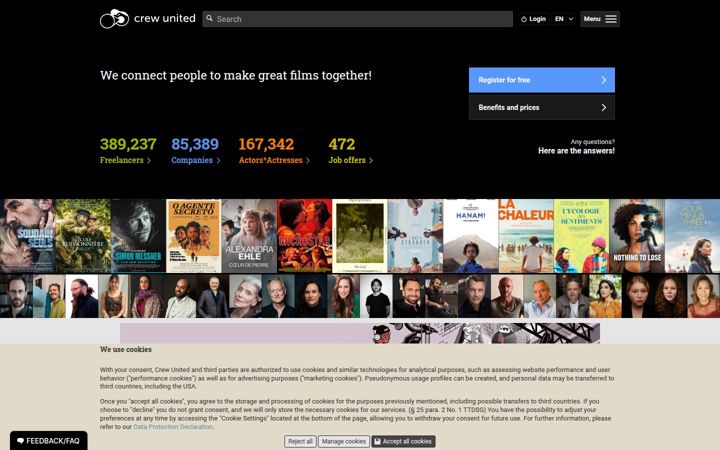Click the Login button
720x450 pixels.
coord(533,19)
